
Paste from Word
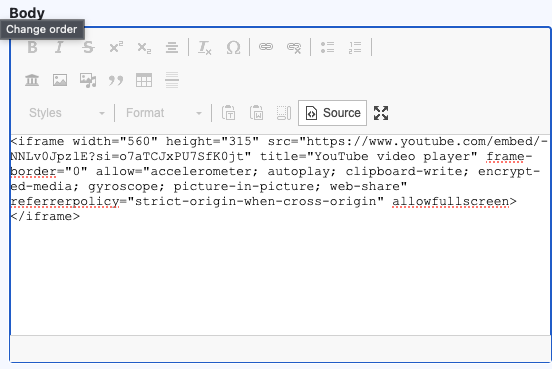[257, 113]
